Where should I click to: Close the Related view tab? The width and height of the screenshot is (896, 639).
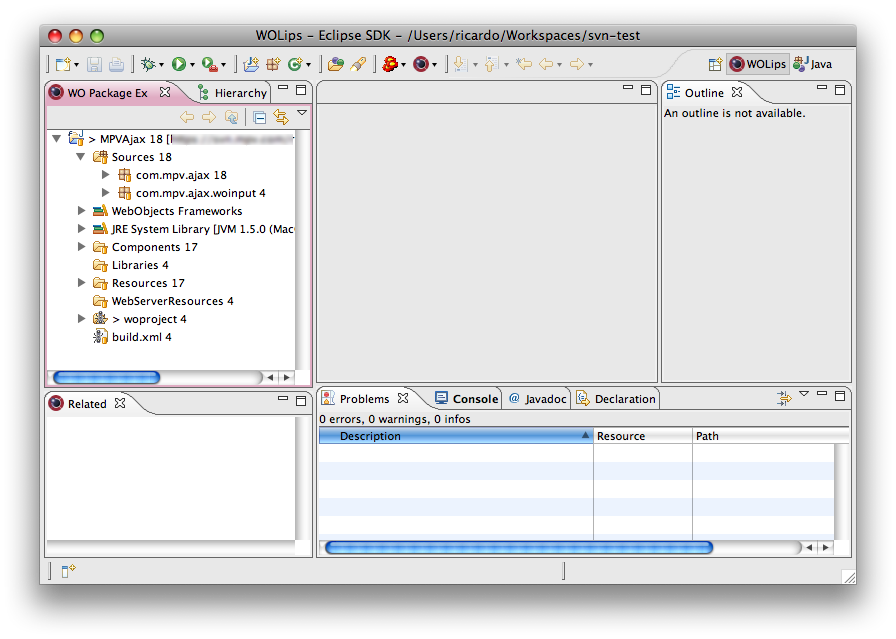(x=120, y=403)
